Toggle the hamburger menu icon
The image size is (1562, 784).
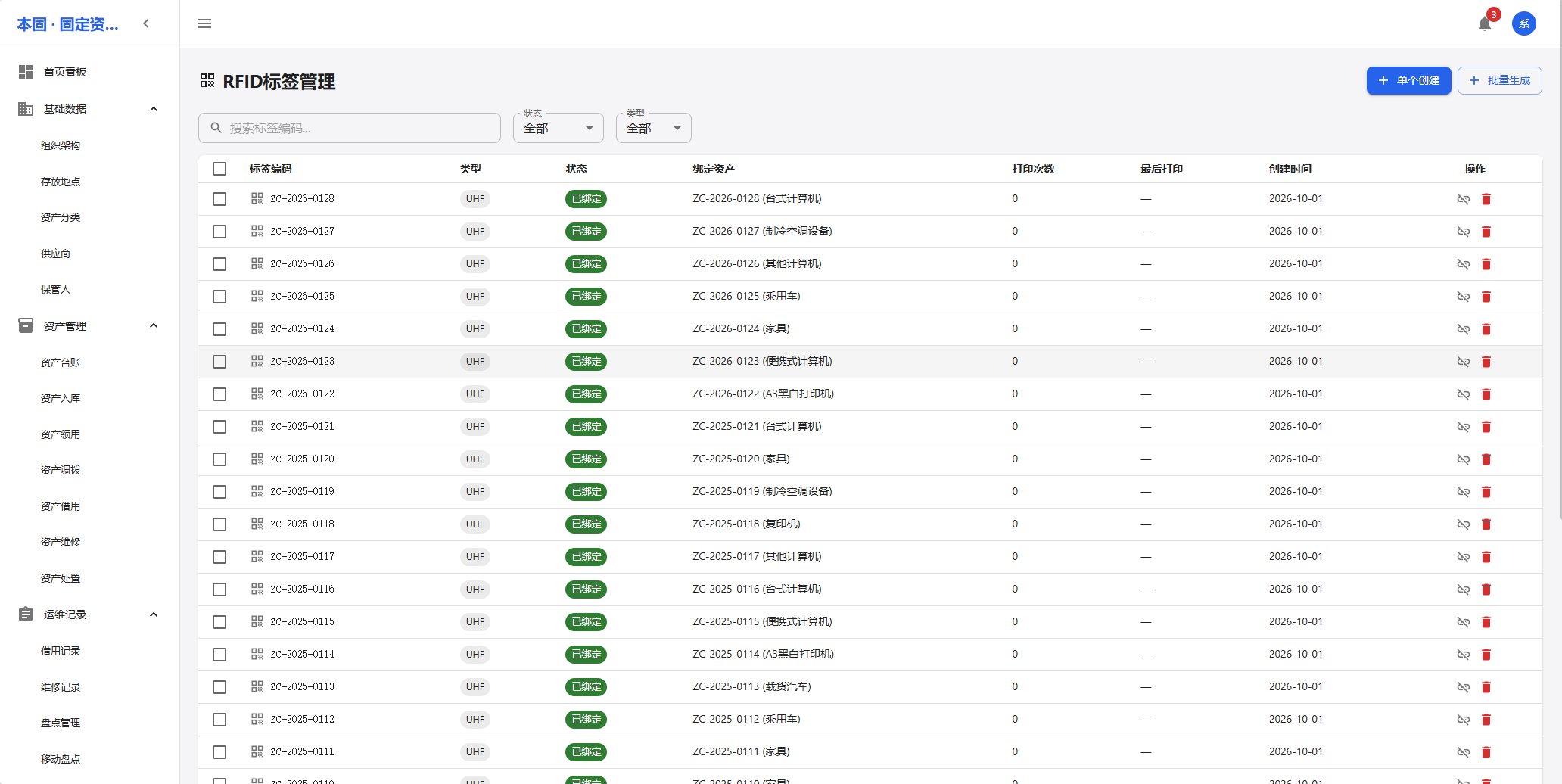[x=204, y=23]
